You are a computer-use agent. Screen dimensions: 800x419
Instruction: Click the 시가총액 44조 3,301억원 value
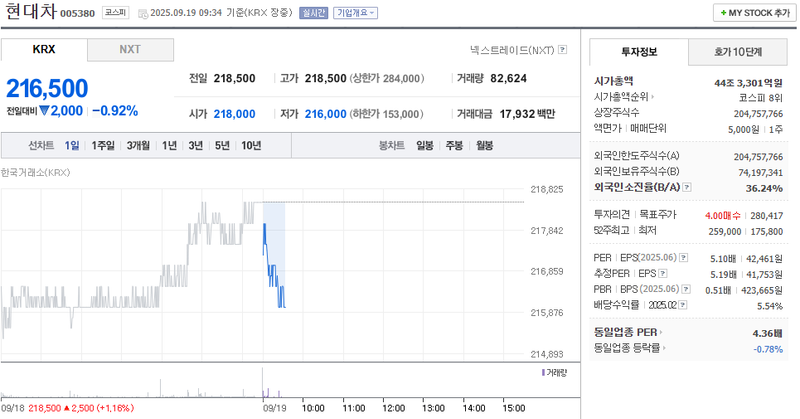[748, 83]
